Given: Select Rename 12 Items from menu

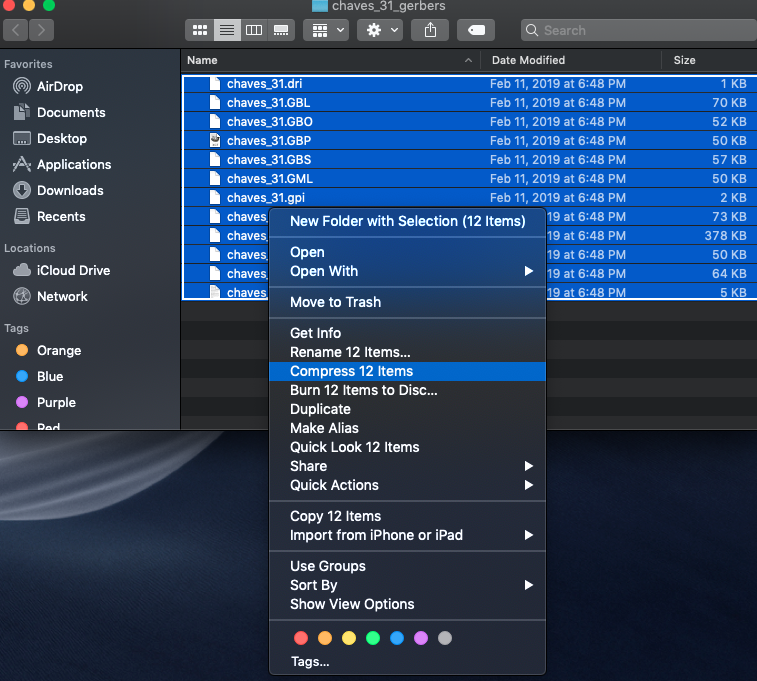Looking at the screenshot, I should pyautogui.click(x=350, y=352).
